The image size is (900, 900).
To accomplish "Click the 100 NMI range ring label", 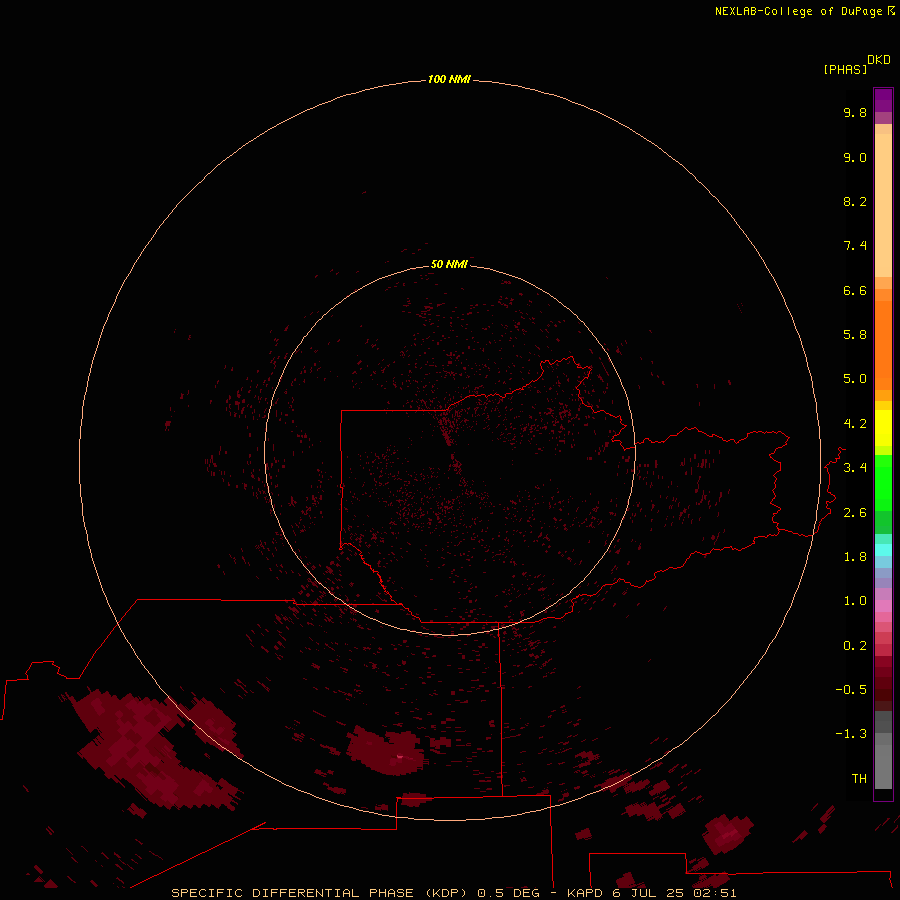I will click(449, 79).
